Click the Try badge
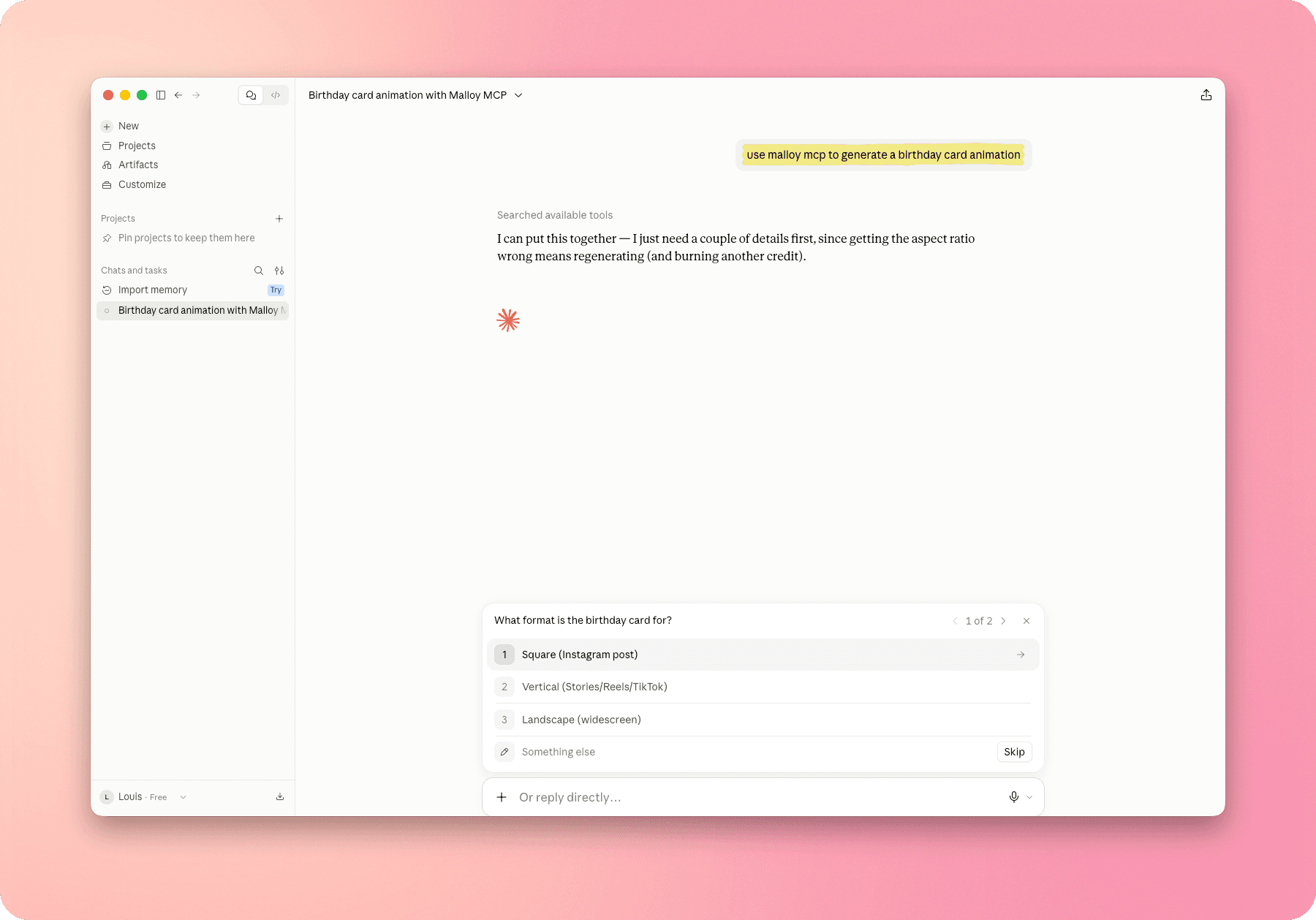Screen dimensions: 1316x920 (276, 290)
